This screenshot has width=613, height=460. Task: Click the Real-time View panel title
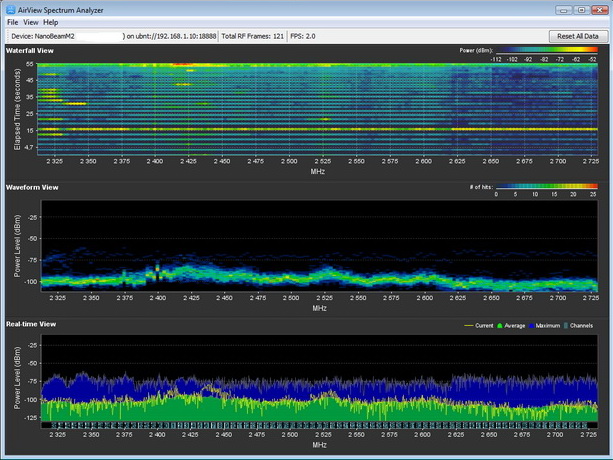pos(31,325)
